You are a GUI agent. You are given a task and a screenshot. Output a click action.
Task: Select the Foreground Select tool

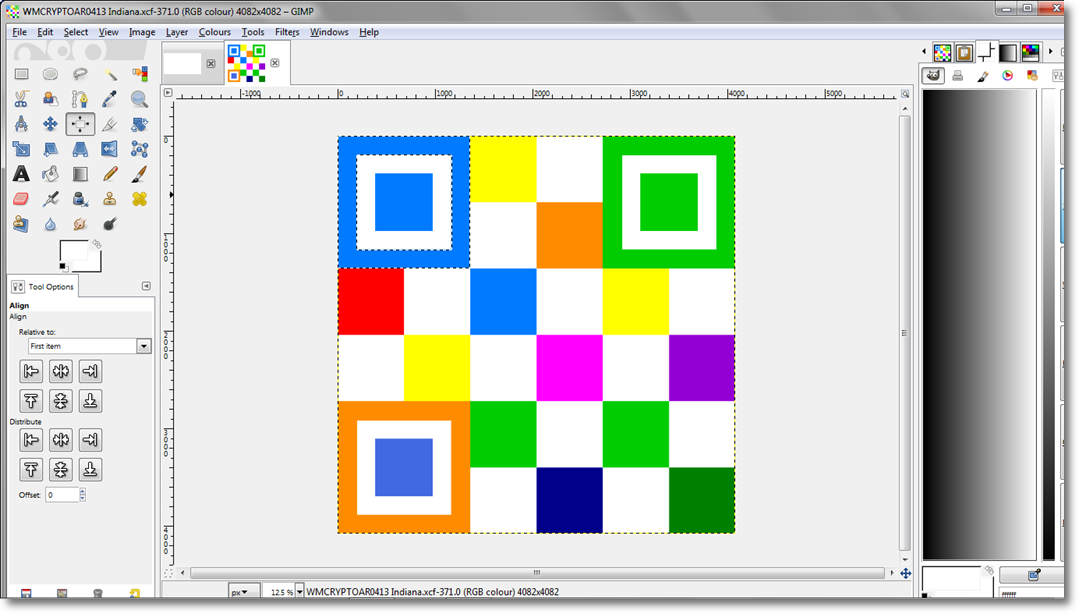point(50,99)
